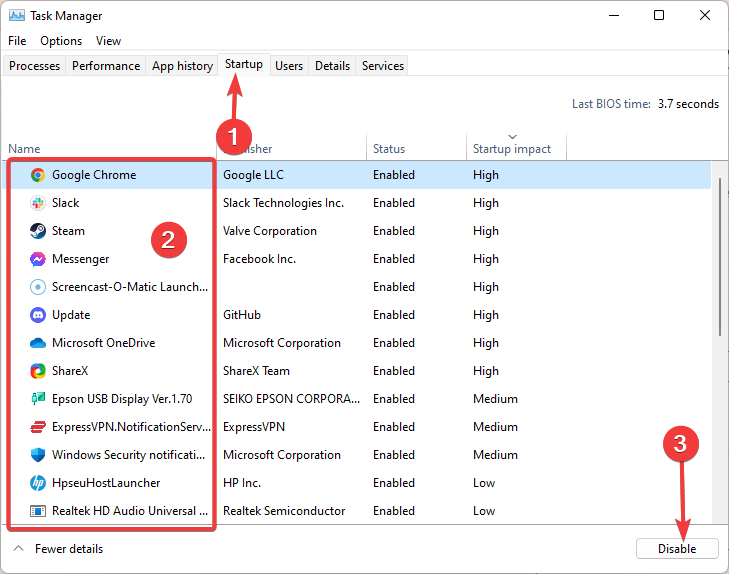Click Low impact in HpseuHostLauncher row

click(x=484, y=483)
